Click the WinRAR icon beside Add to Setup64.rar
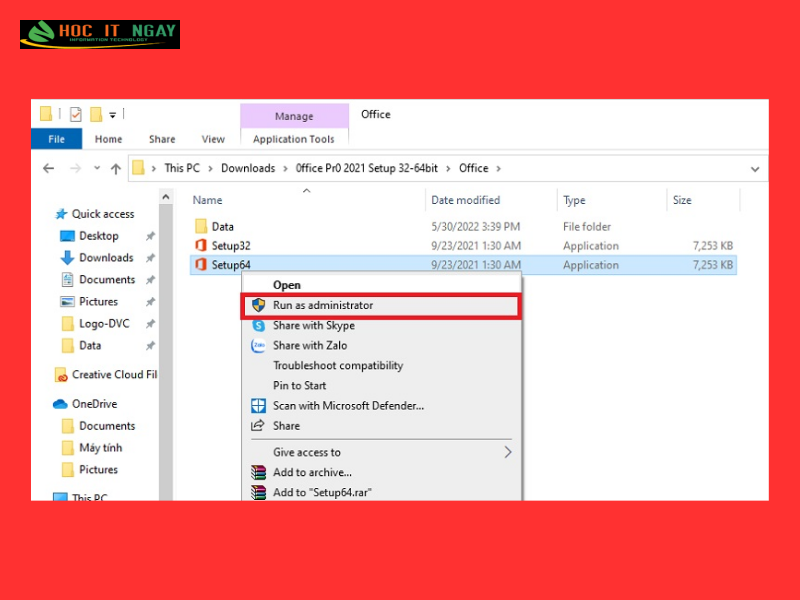The height and width of the screenshot is (600, 800). click(259, 492)
